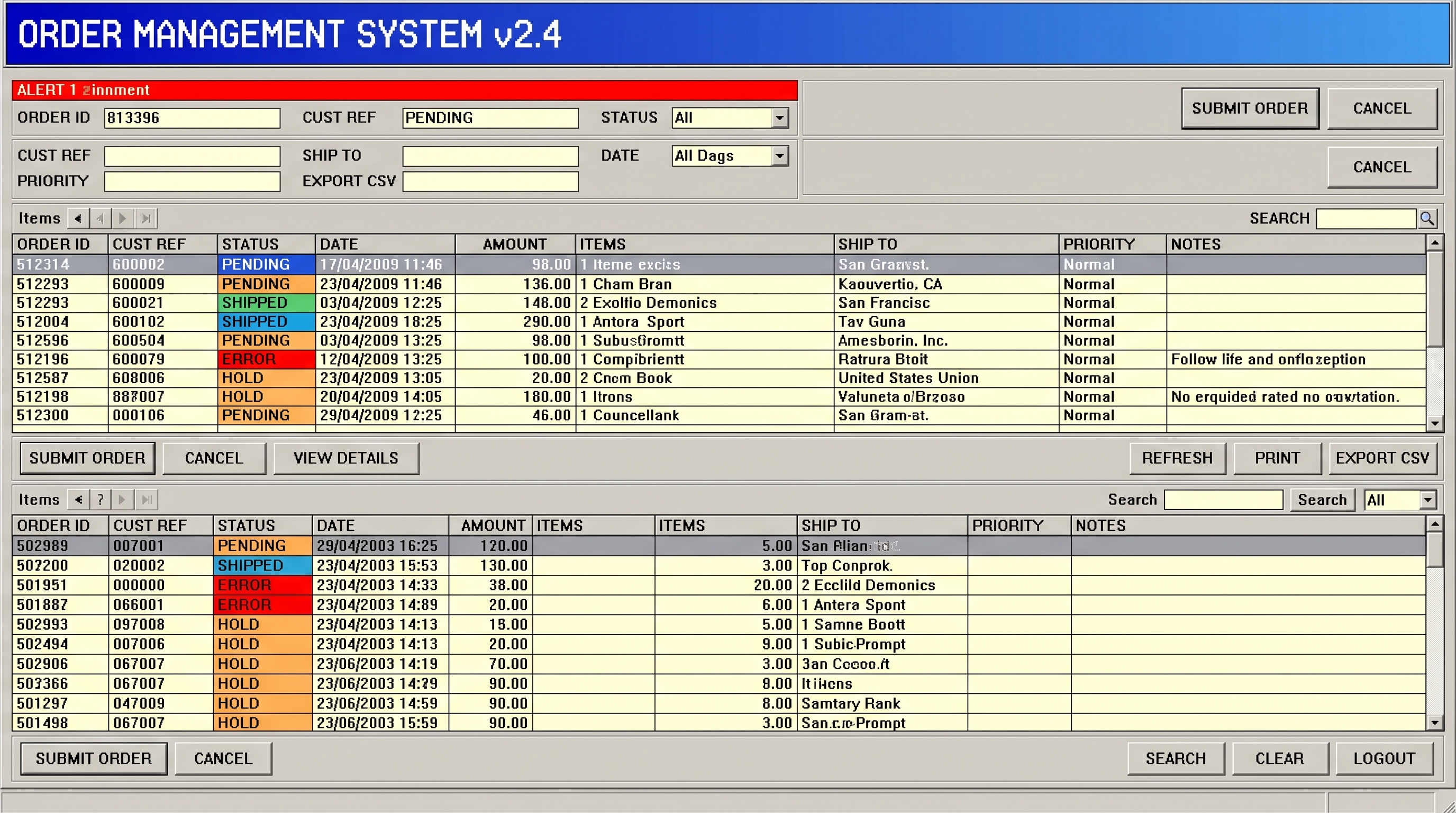Click scroll-down arrow of upper orders table
The height and width of the screenshot is (813, 1456).
coord(1435,423)
